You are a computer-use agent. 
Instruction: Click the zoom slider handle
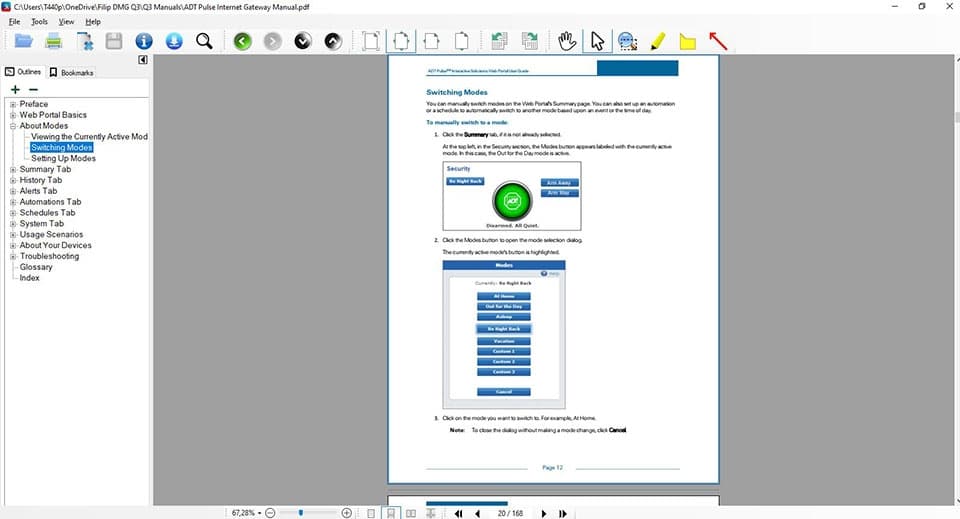[301, 513]
